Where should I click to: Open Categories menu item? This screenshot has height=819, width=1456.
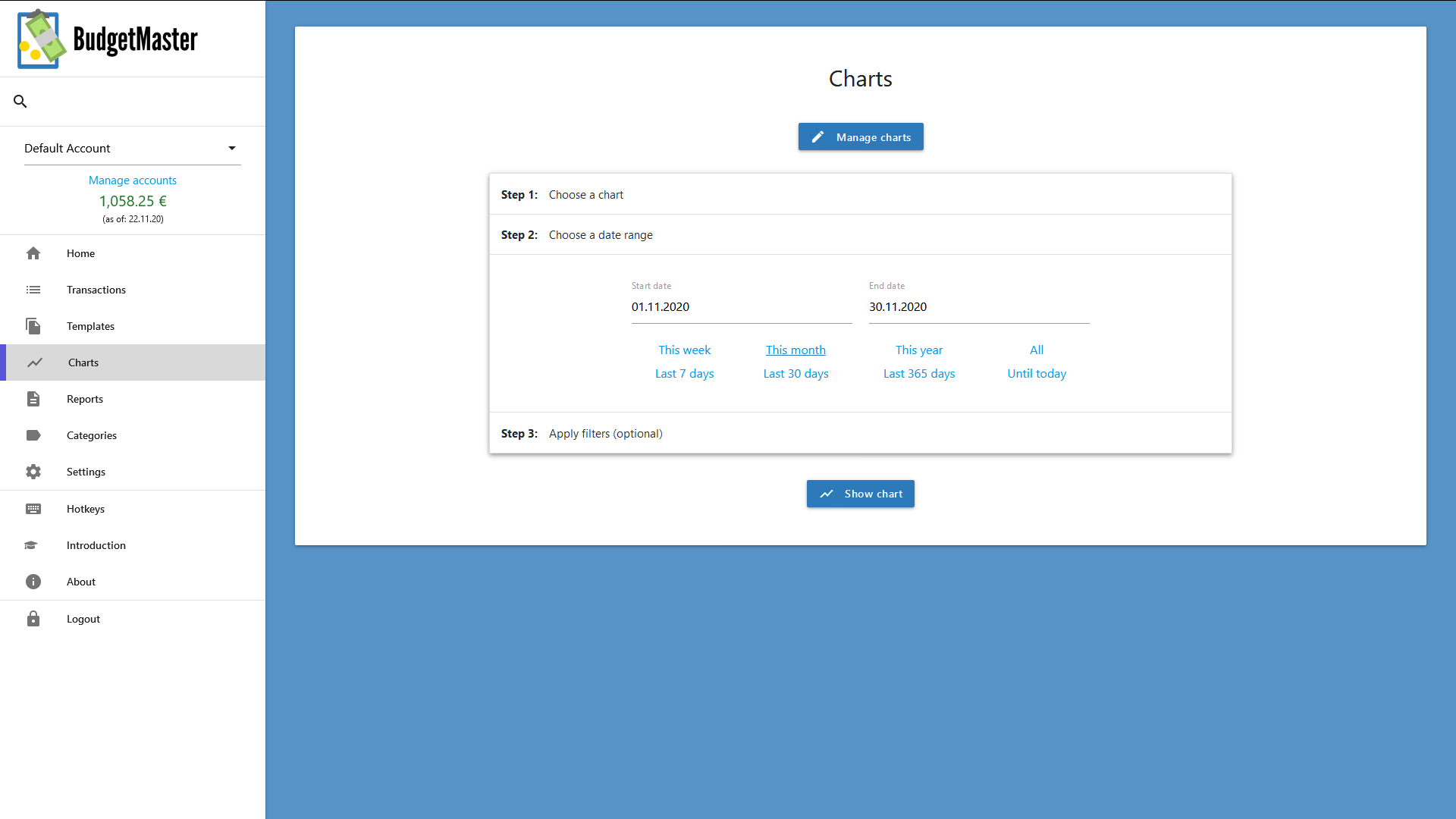133,435
